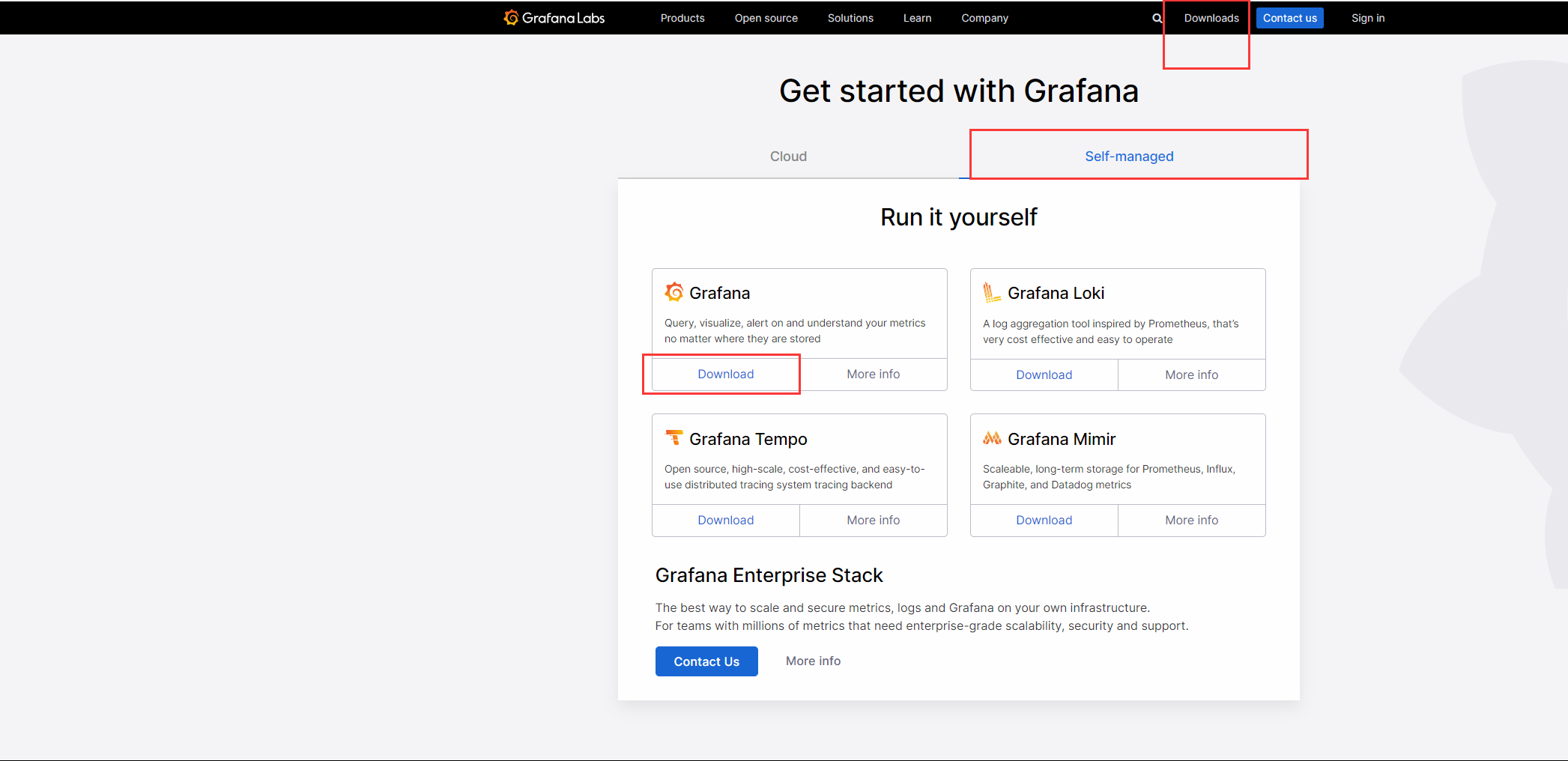The height and width of the screenshot is (761, 1568).
Task: Open the Solutions menu
Action: pyautogui.click(x=850, y=18)
